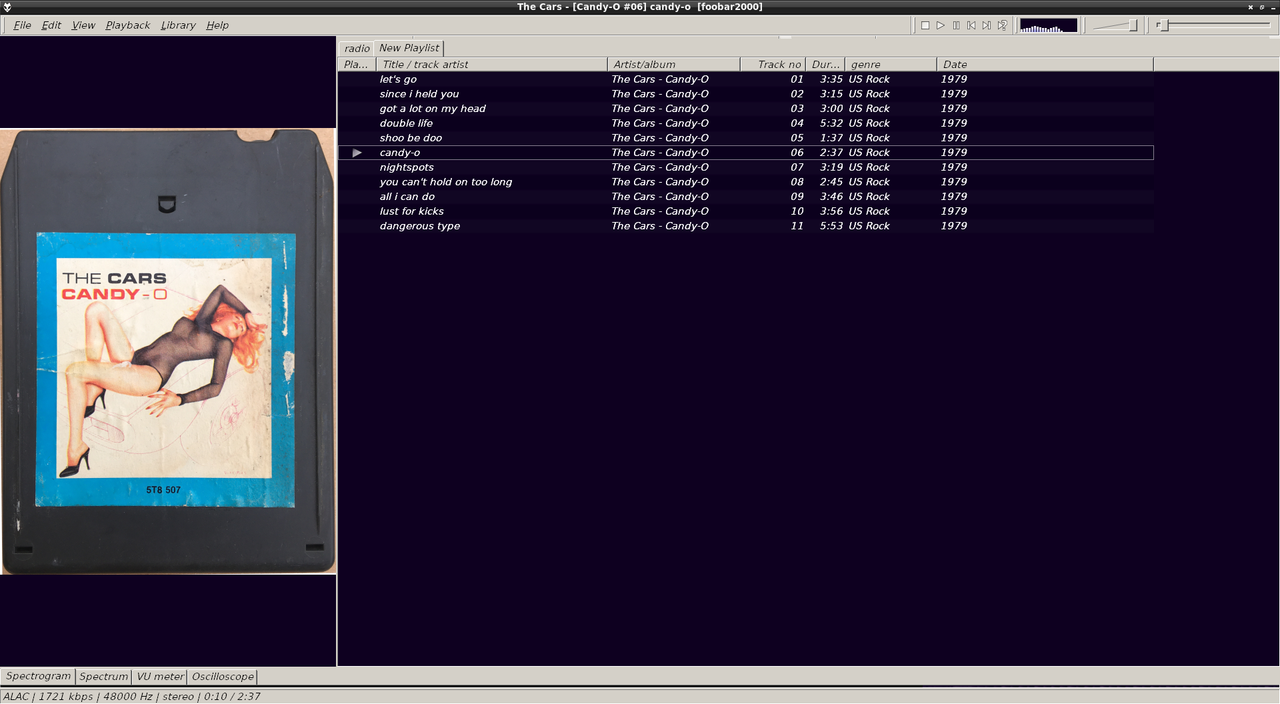This screenshot has width=1280, height=704.
Task: Restore the foobar2000 window size
Action: point(1262,7)
